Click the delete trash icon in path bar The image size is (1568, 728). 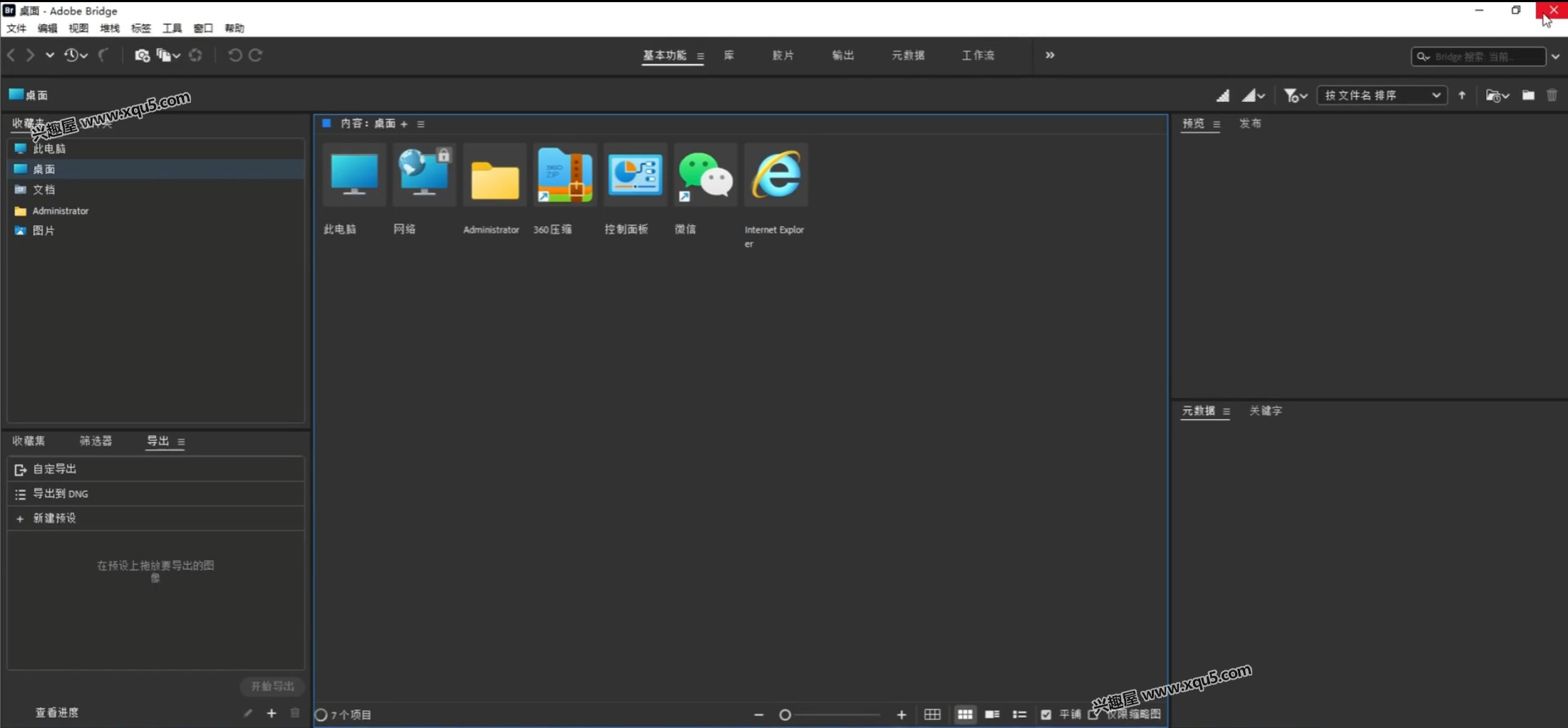click(x=1552, y=95)
